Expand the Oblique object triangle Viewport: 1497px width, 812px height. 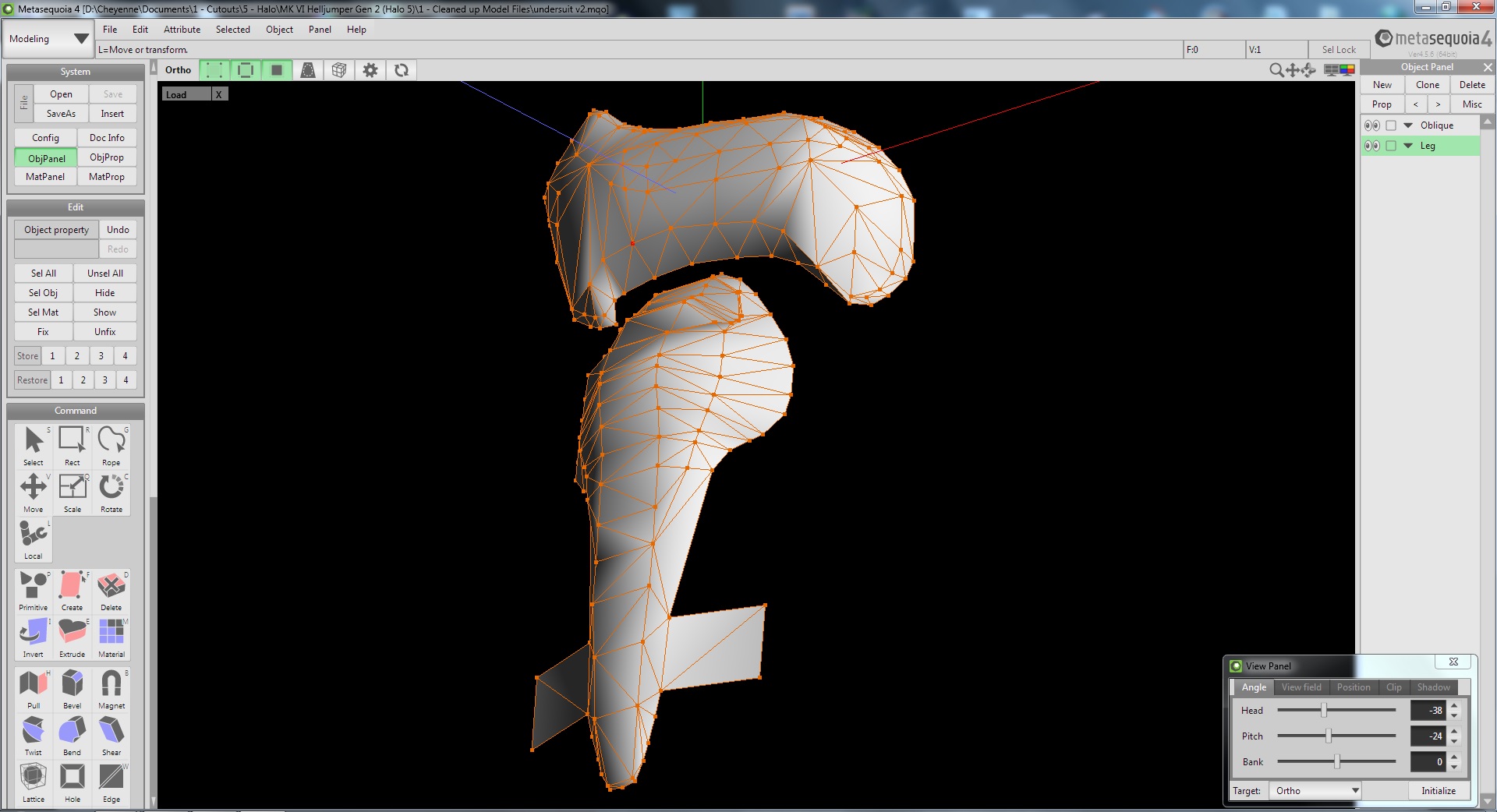1408,125
